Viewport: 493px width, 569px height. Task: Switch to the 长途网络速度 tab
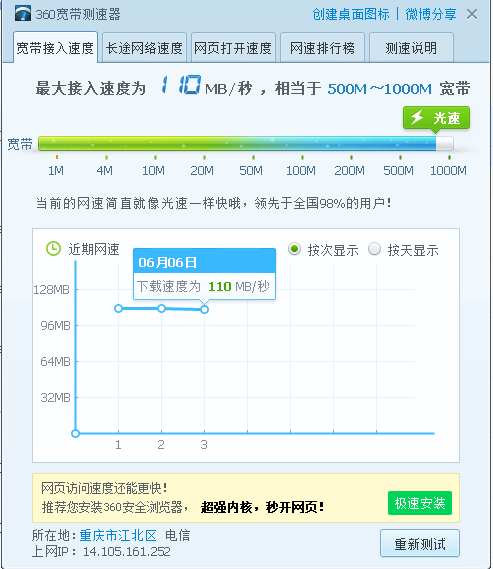click(144, 48)
